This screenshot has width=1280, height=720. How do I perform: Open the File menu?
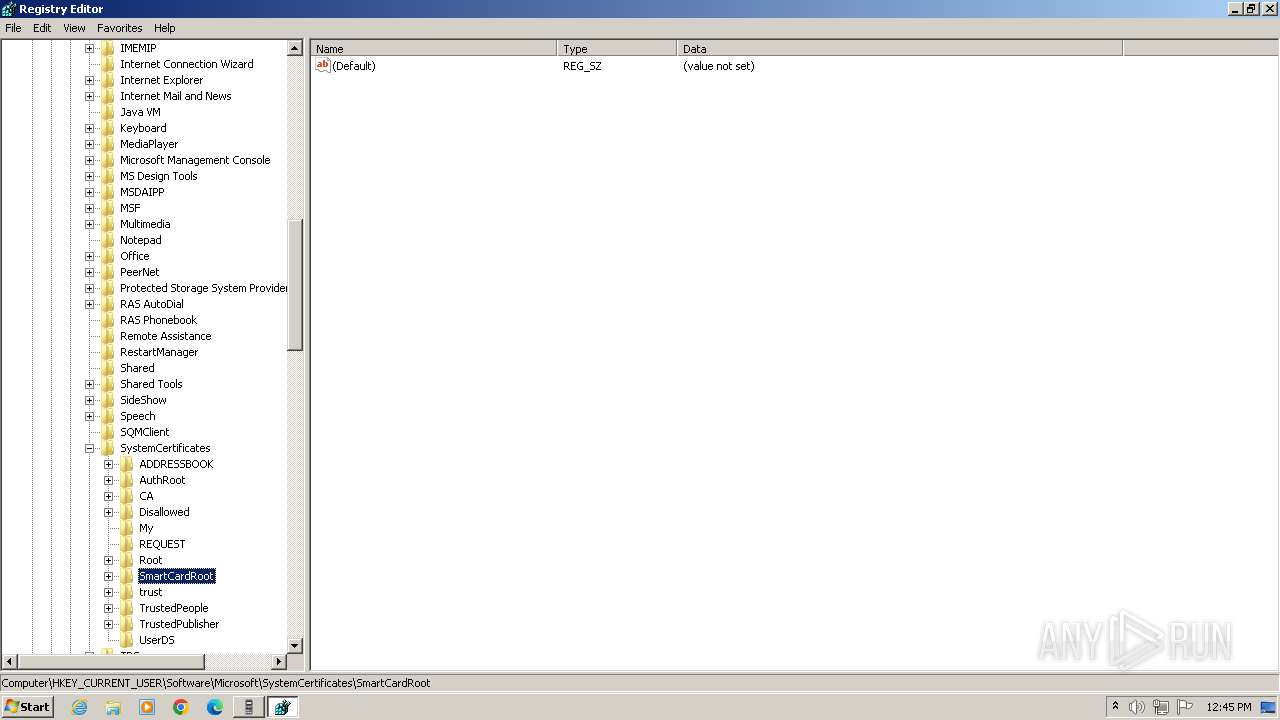click(x=13, y=28)
